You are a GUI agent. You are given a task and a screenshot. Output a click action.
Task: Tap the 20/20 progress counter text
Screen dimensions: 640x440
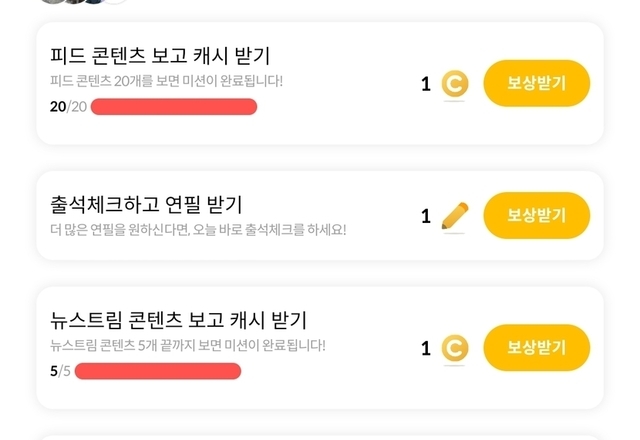coord(68,107)
